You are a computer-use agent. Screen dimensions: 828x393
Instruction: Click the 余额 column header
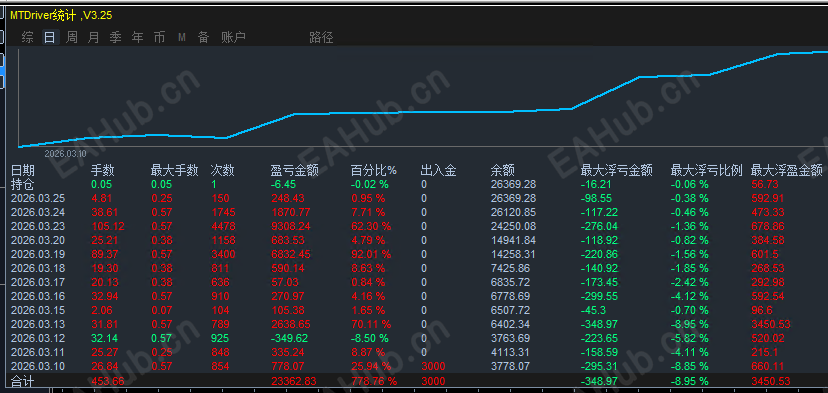(503, 171)
